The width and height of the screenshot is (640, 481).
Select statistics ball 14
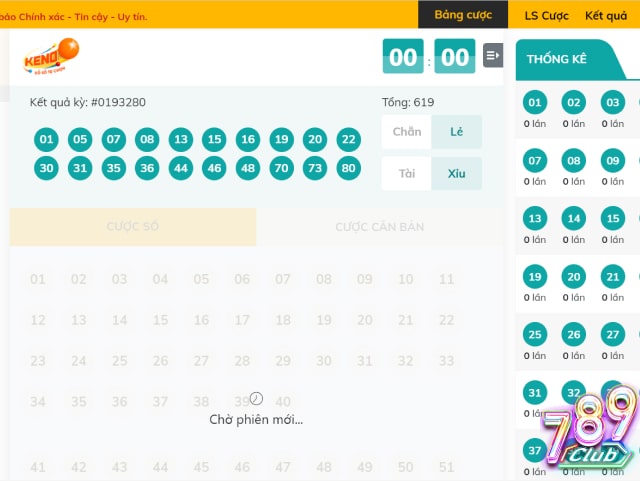click(573, 219)
